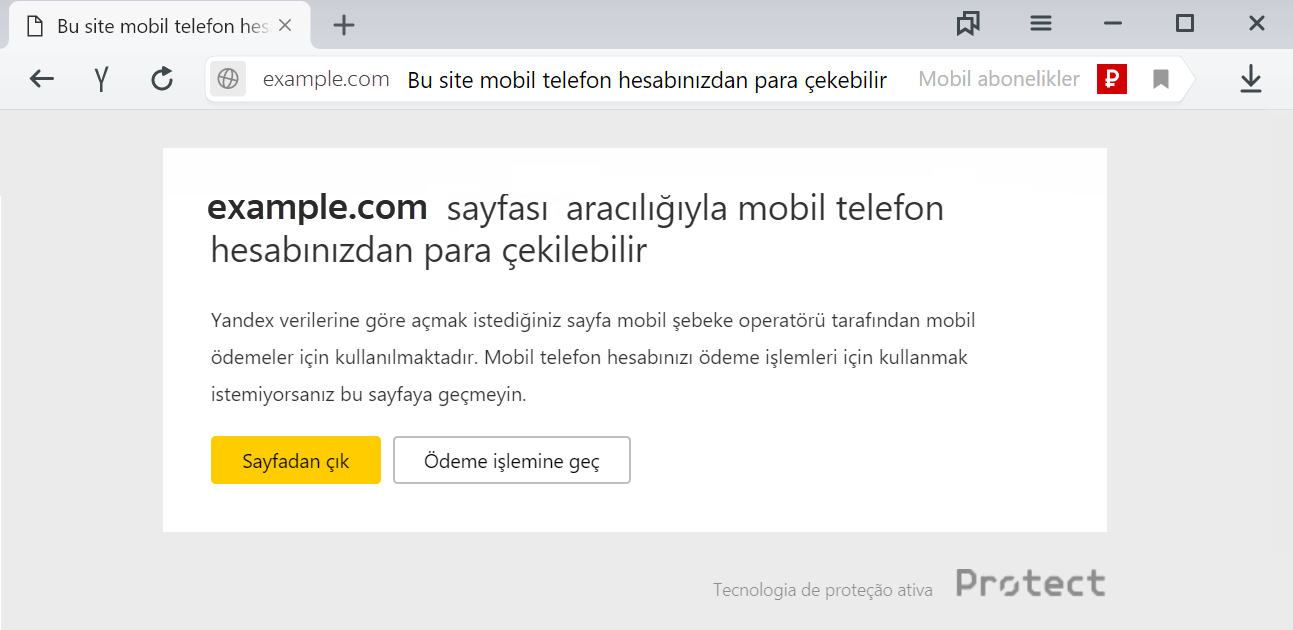1293x630 pixels.
Task: Minimize the browser window
Action: 1113,24
